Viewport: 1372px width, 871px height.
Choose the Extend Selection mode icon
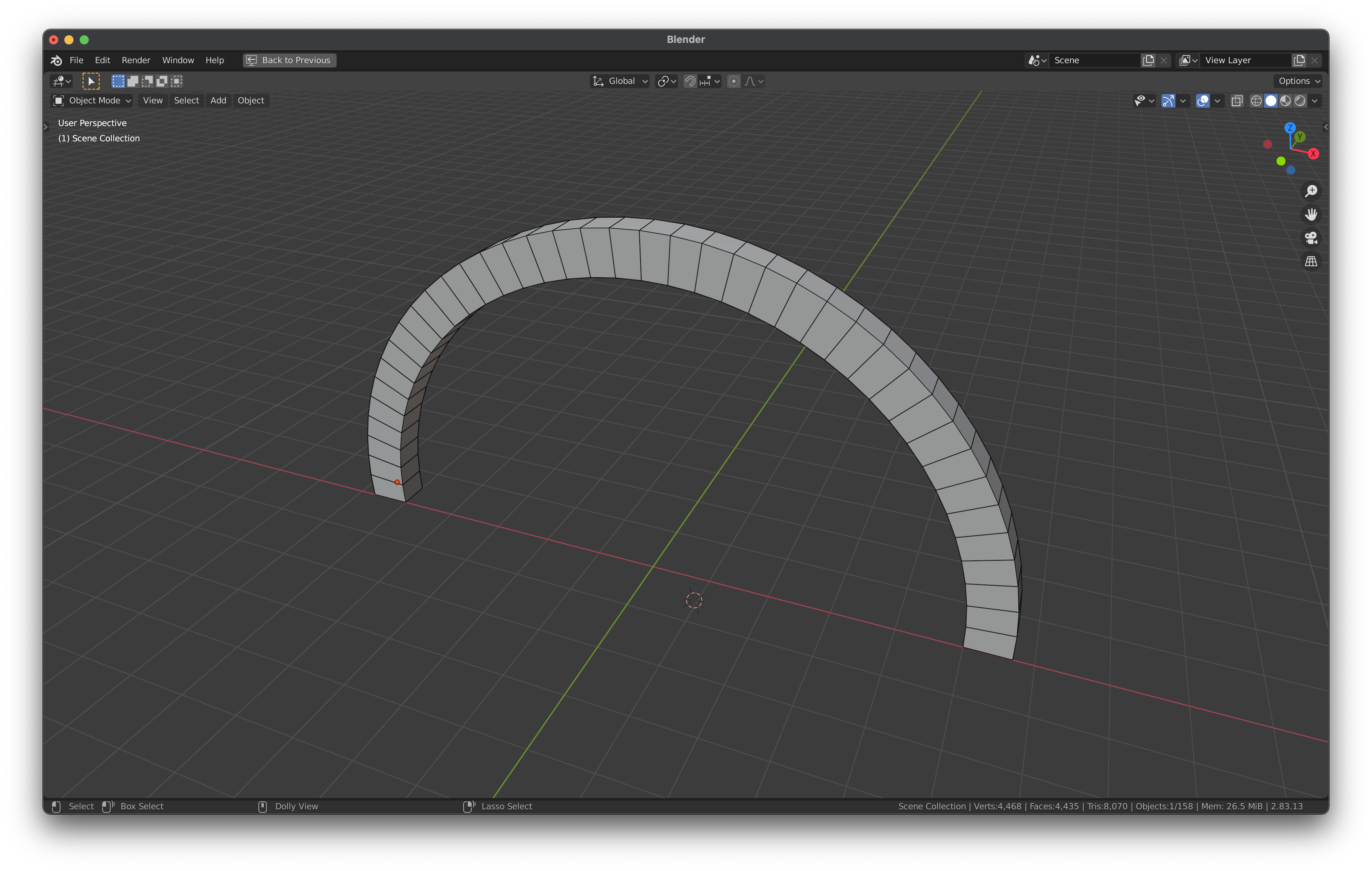[x=133, y=82]
